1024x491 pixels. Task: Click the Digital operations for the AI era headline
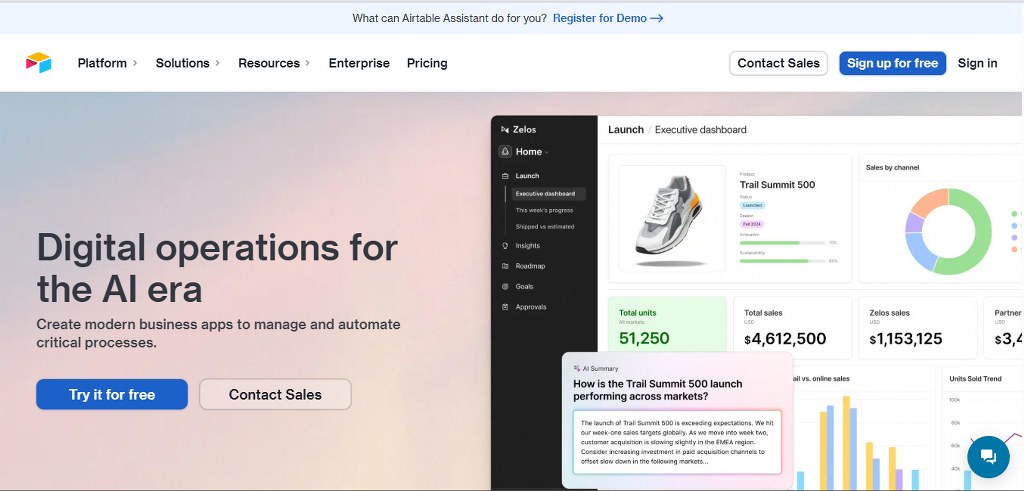click(217, 268)
